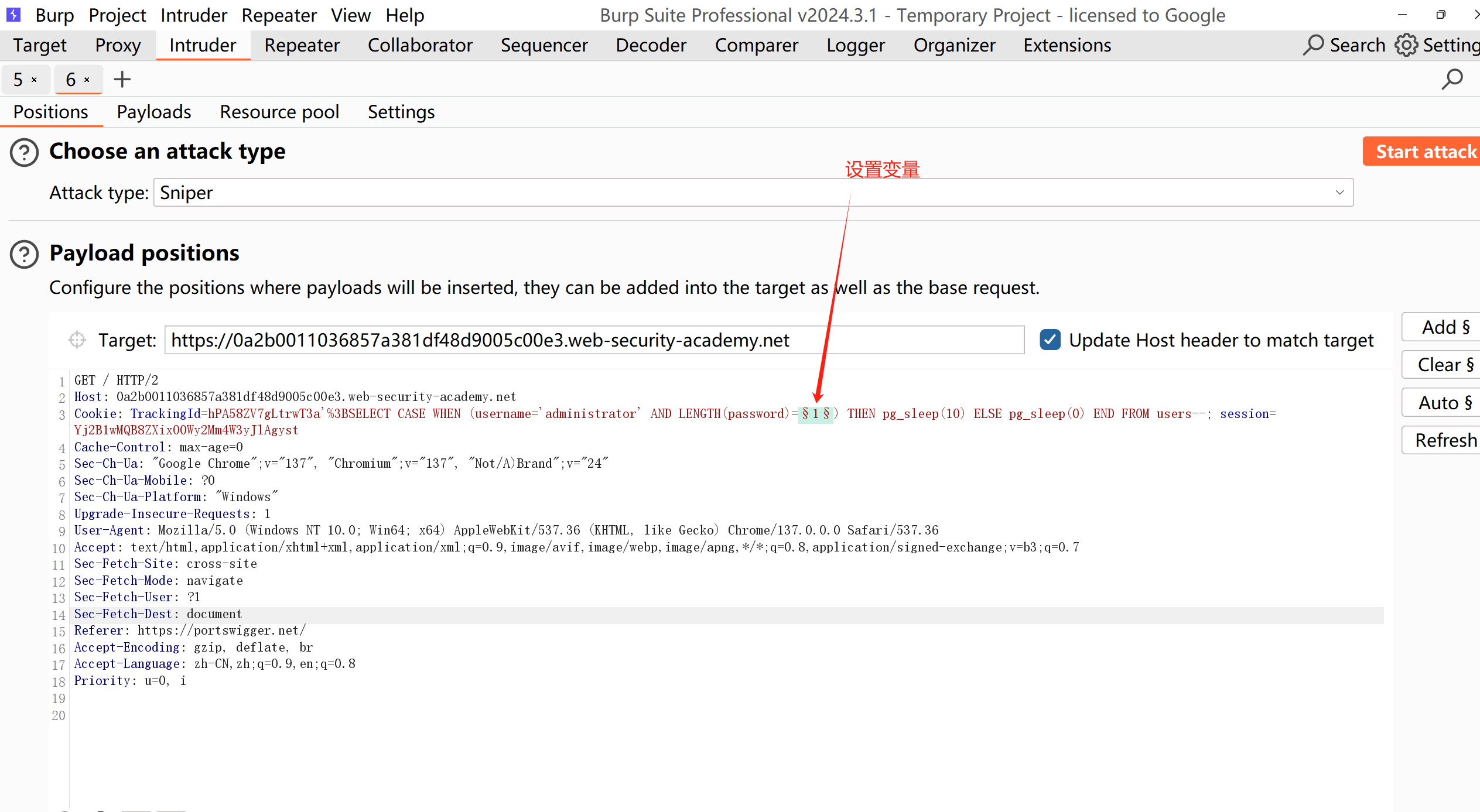1480x812 pixels.
Task: Open the Repeater tool tab
Action: point(301,45)
